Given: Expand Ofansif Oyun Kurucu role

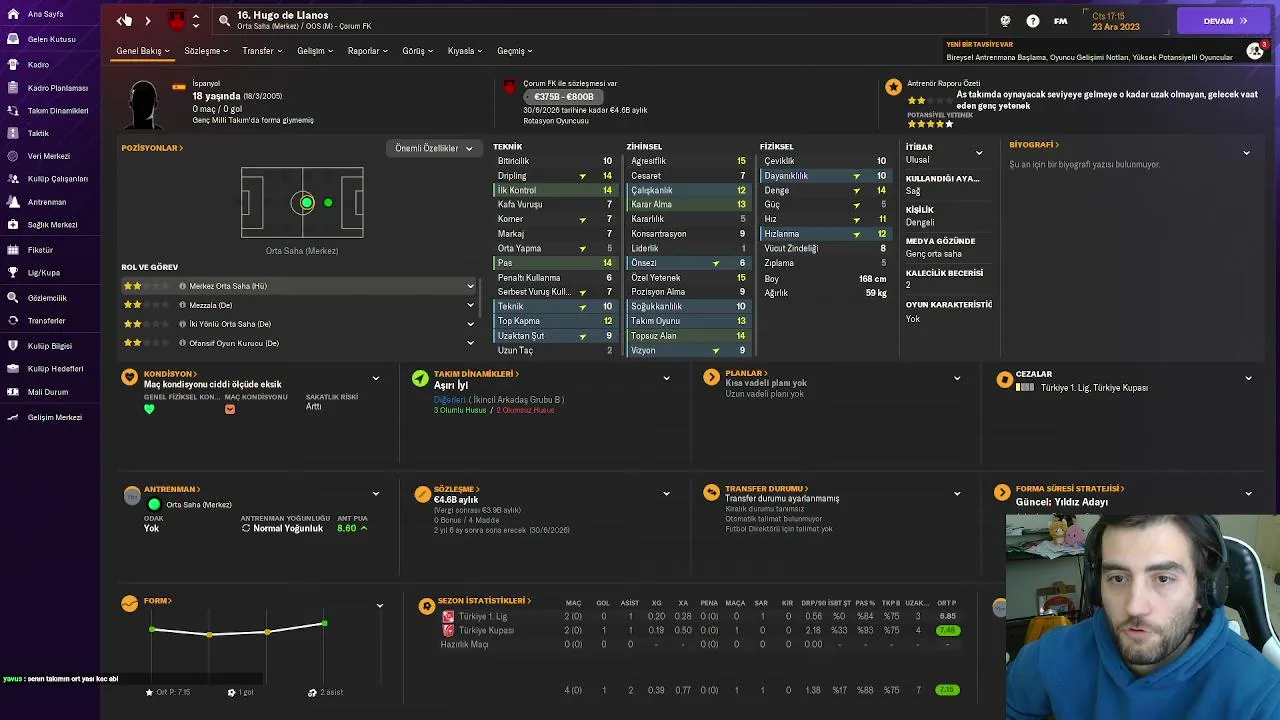Looking at the screenshot, I should coord(470,343).
